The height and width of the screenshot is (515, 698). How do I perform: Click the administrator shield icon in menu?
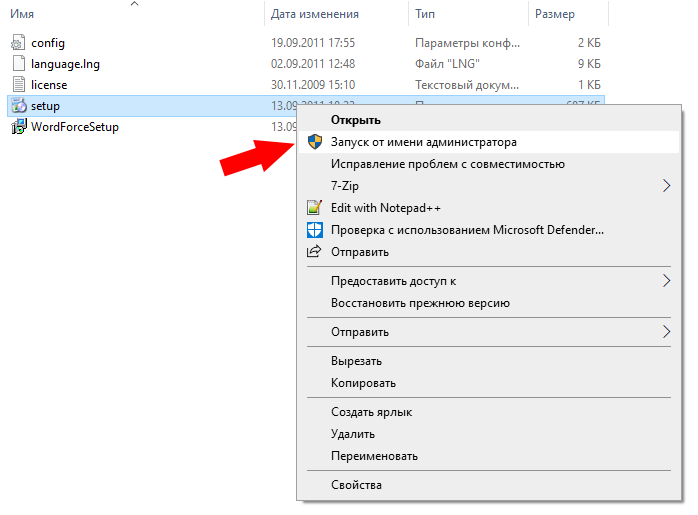(x=314, y=143)
